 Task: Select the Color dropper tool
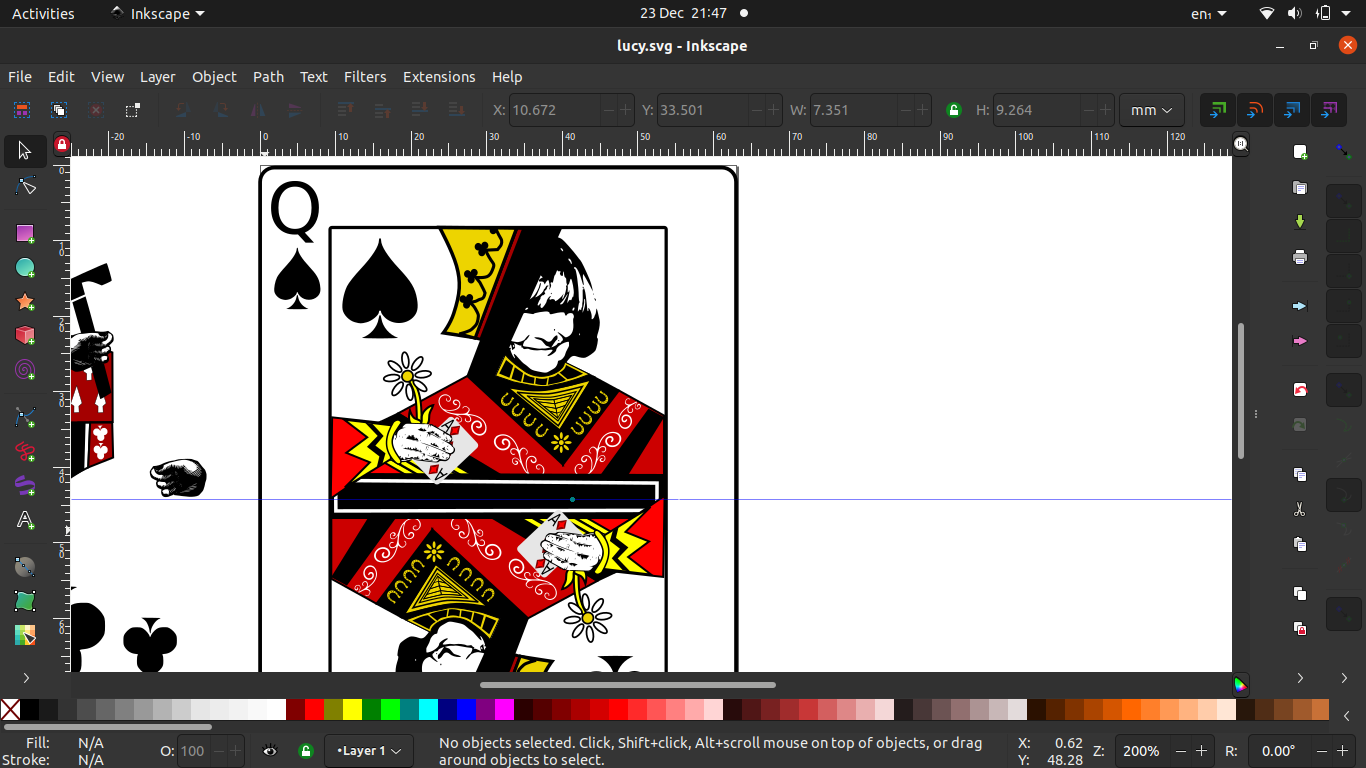(25, 635)
